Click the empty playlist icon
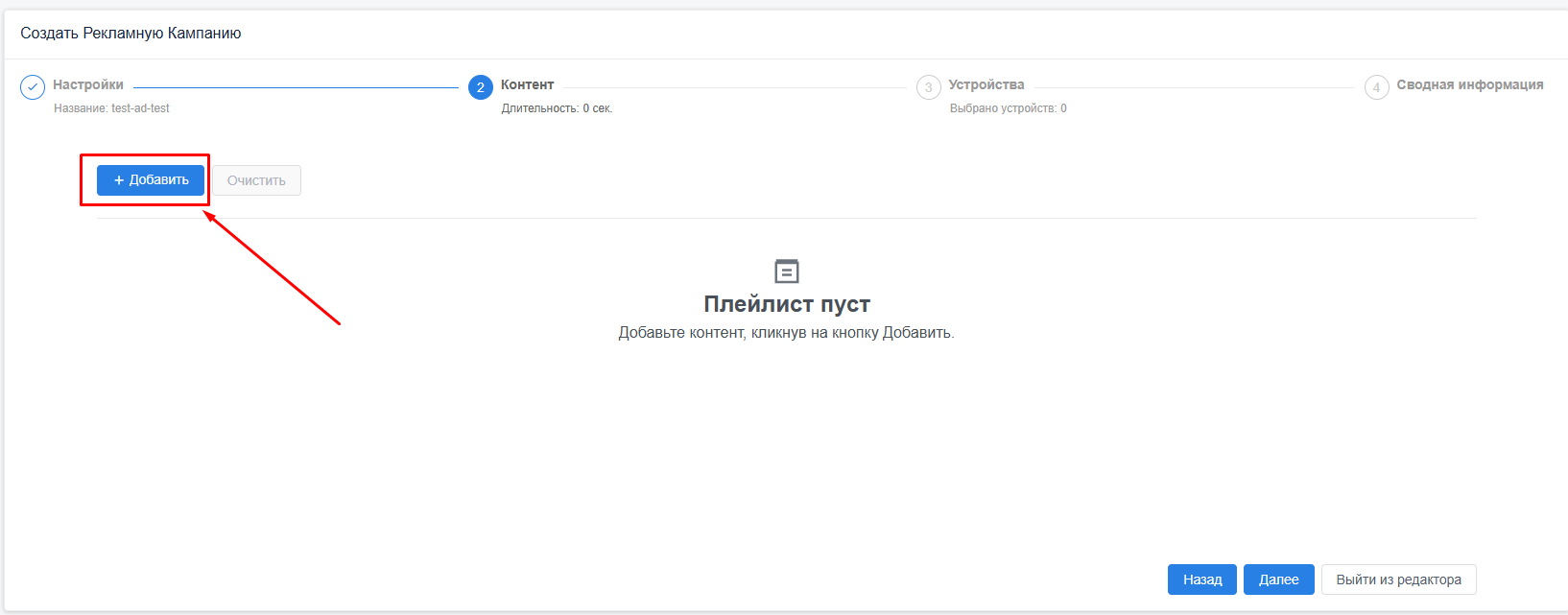Image resolution: width=1568 pixels, height=615 pixels. coord(787,271)
